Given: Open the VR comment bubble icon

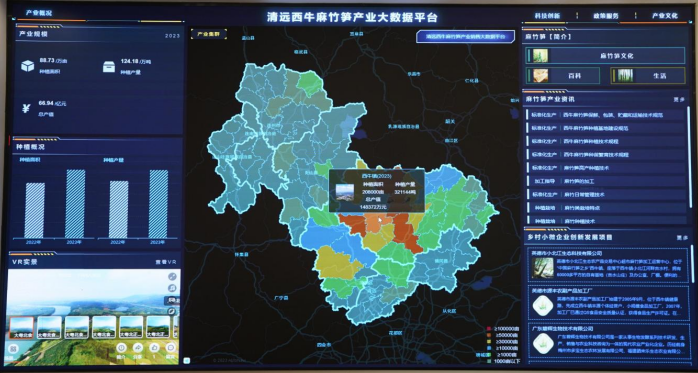Looking at the screenshot, I should click(170, 347).
